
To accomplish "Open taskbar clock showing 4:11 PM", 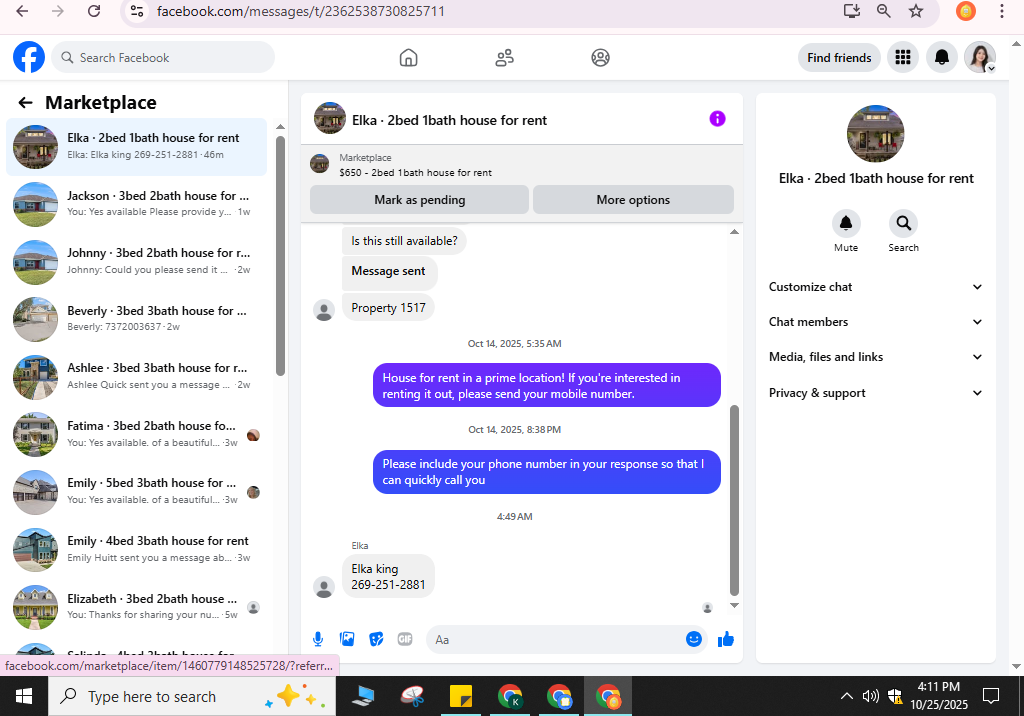I will click(939, 696).
